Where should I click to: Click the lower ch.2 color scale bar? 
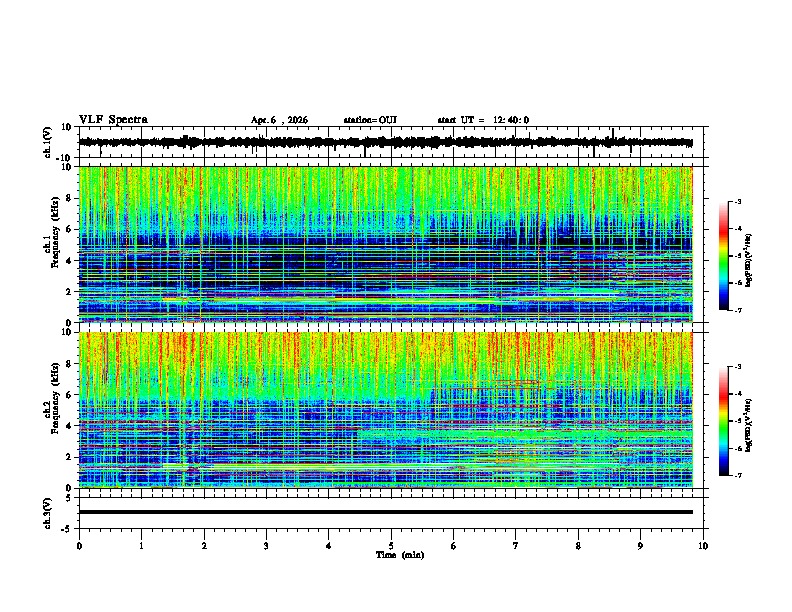point(724,421)
